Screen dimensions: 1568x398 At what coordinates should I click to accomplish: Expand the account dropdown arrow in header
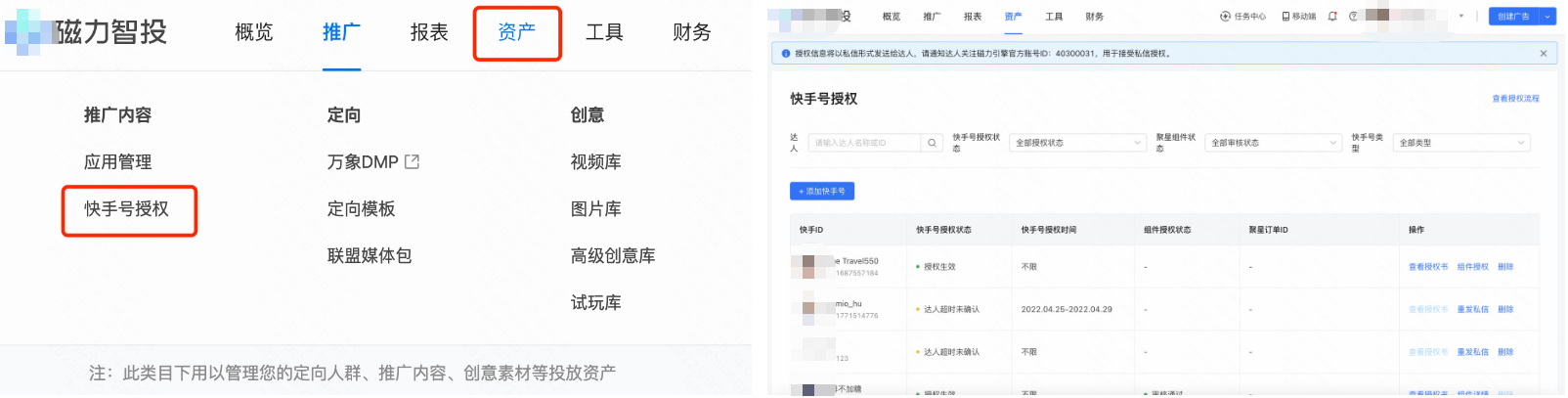tap(1461, 17)
